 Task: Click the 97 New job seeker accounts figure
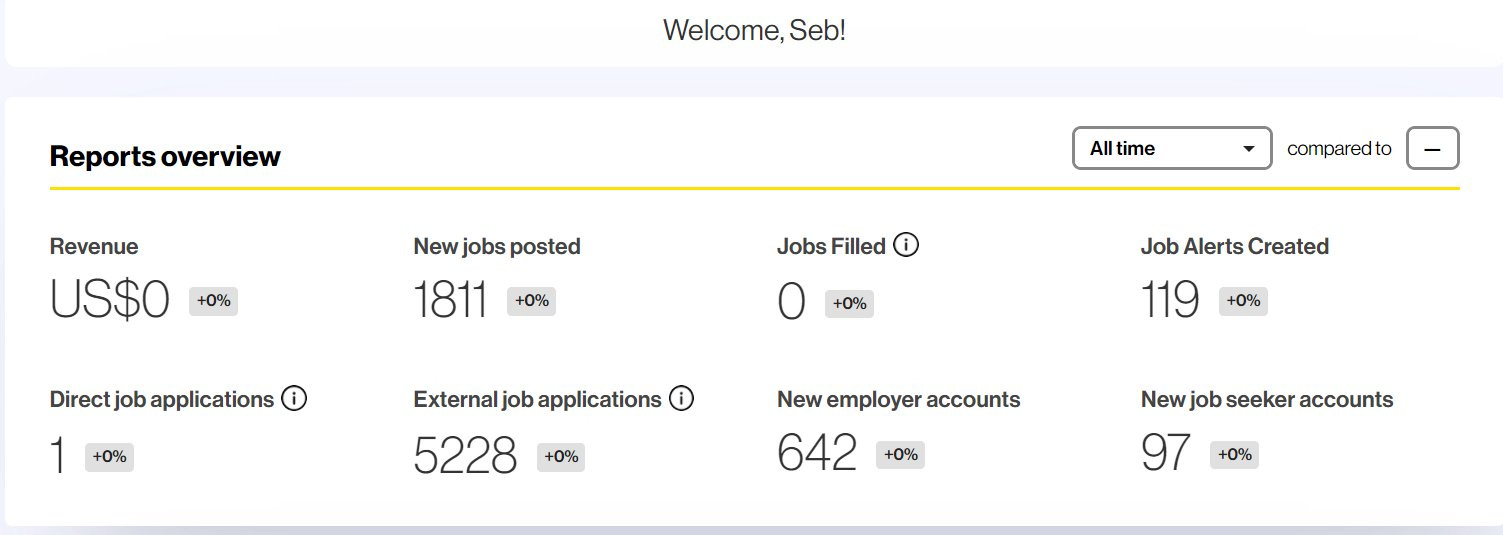[1166, 454]
